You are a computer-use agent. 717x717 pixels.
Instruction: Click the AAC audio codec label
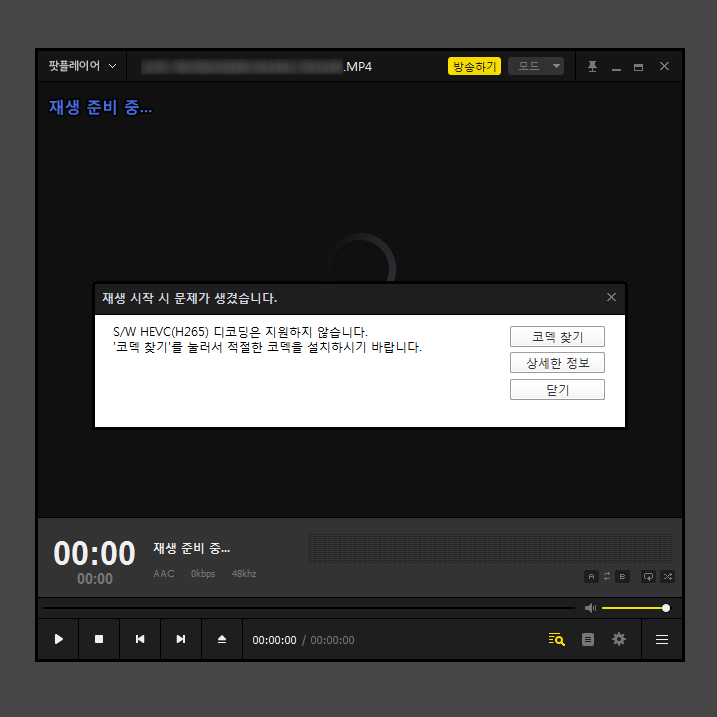(x=164, y=573)
